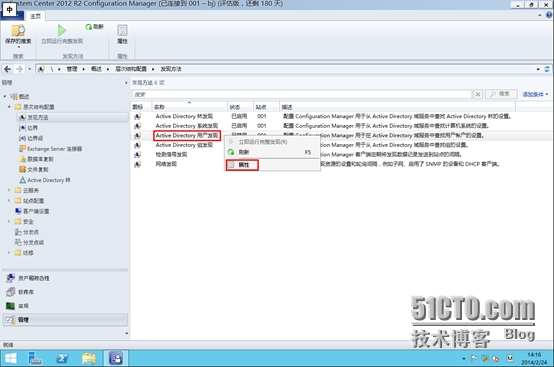554x367 pixels.
Task: Expand the 云服务 tree node
Action: pyautogui.click(x=9, y=190)
